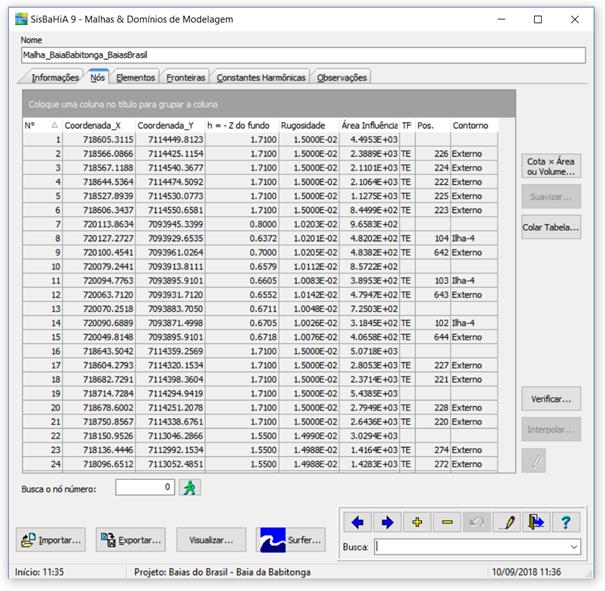Open the Elementos tab
This screenshot has width=605, height=591.
[135, 78]
